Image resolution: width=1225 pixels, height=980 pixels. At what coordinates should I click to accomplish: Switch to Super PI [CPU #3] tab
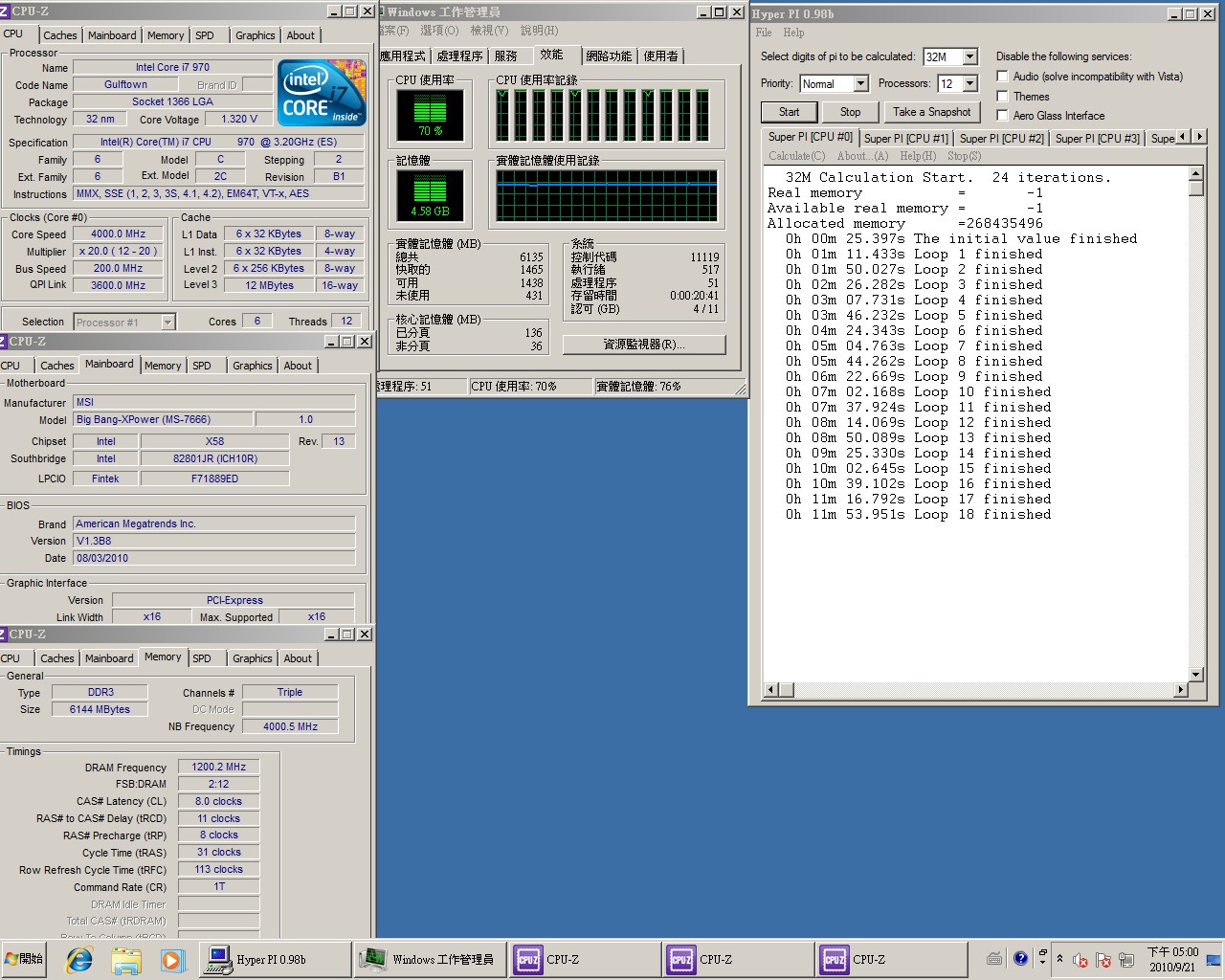(1098, 139)
